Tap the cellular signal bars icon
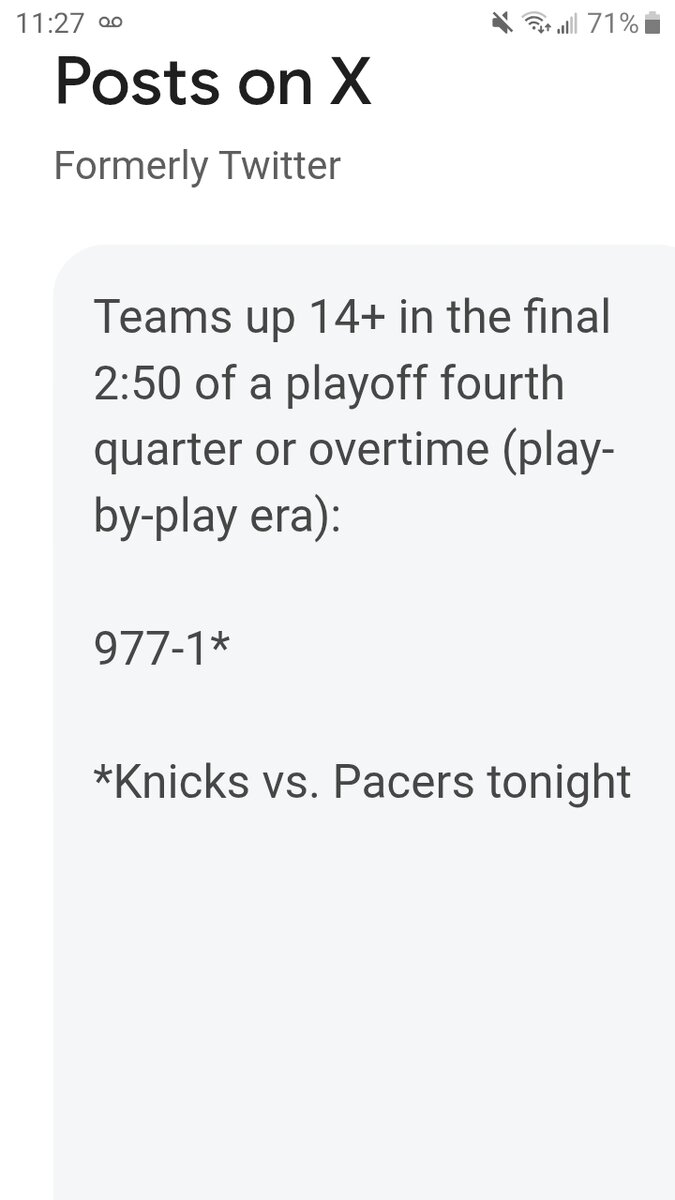 [568, 23]
